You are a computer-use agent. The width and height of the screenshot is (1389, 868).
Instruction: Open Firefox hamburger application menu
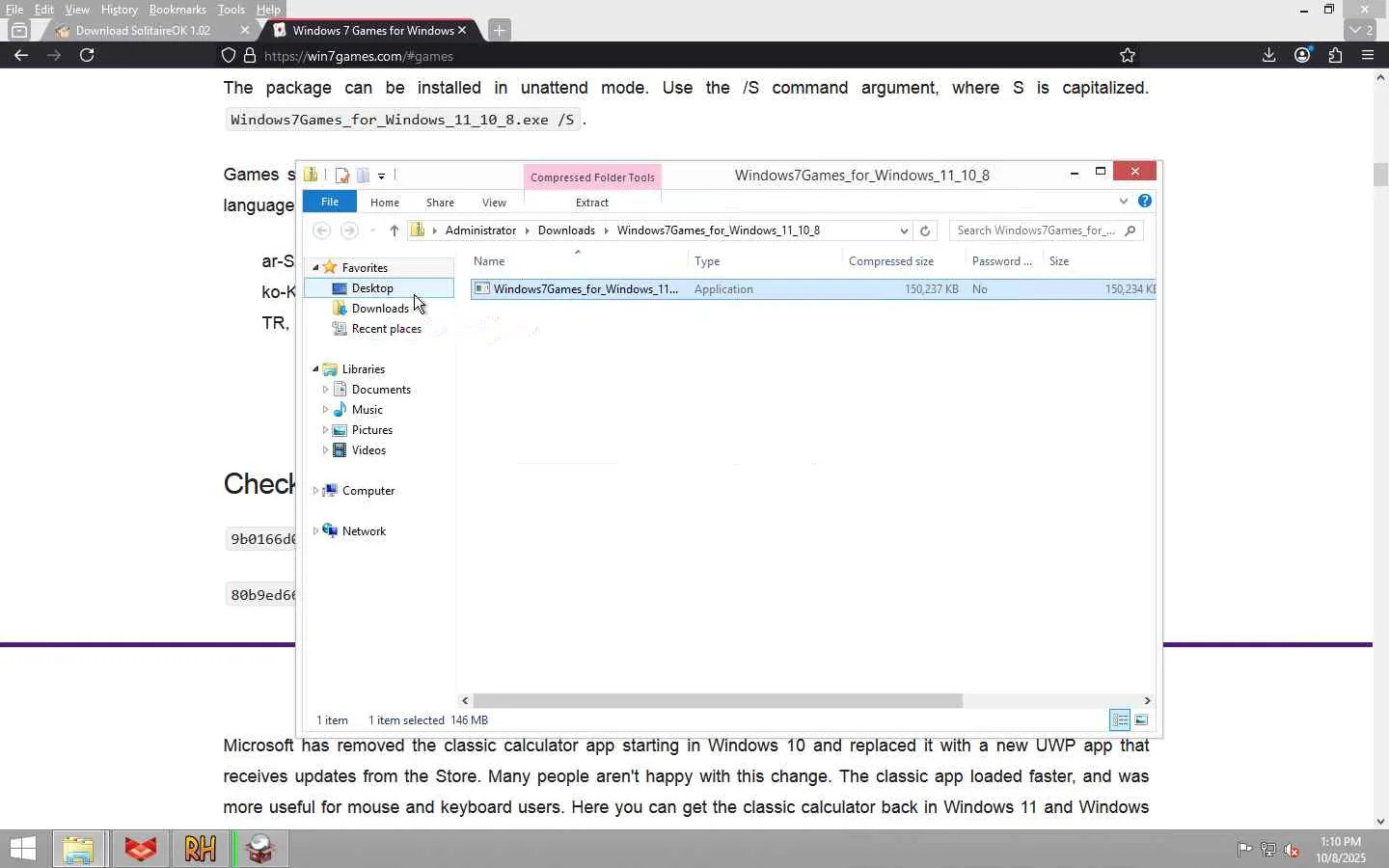(x=1368, y=55)
